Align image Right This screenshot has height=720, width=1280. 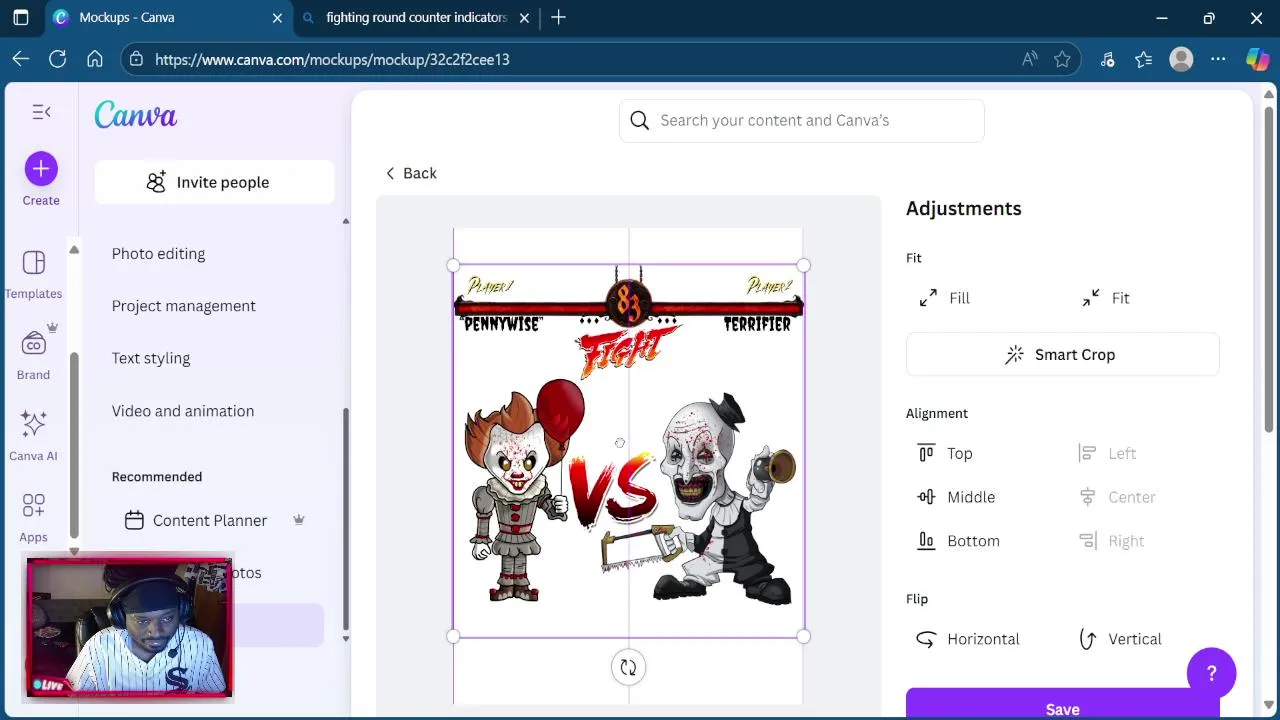(x=1112, y=541)
